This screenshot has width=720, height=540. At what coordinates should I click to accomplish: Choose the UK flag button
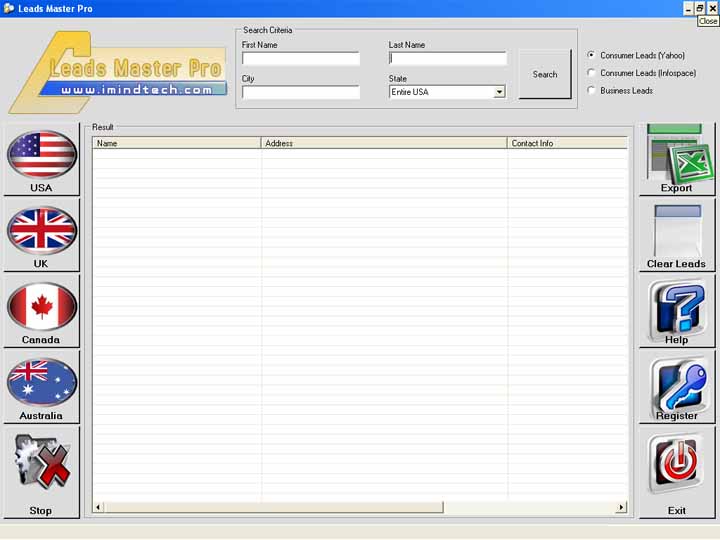click(41, 236)
